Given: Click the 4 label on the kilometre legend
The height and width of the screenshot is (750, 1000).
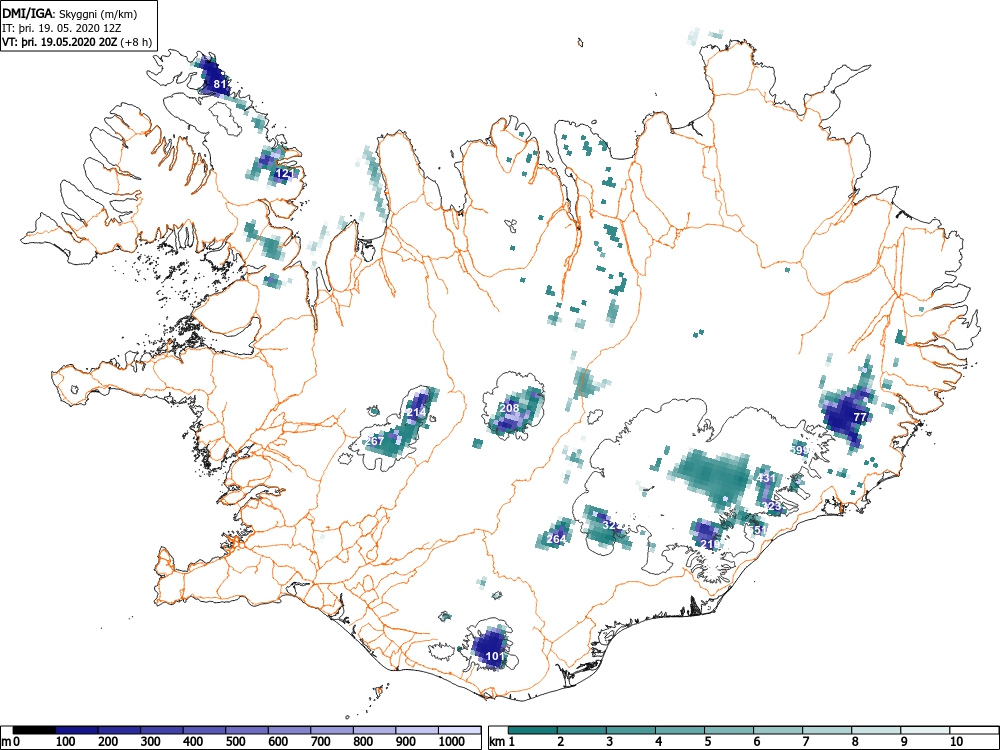Looking at the screenshot, I should click(x=659, y=742).
